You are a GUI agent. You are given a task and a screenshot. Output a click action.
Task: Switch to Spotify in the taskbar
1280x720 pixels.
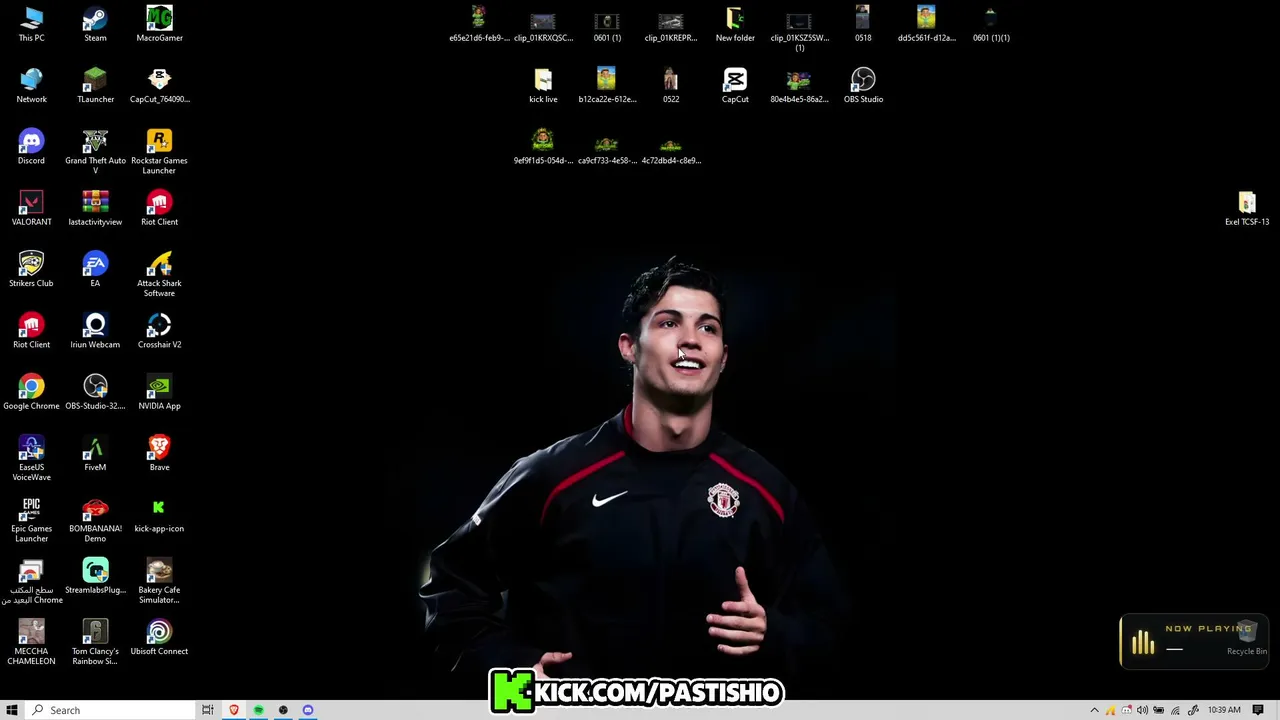click(x=258, y=710)
